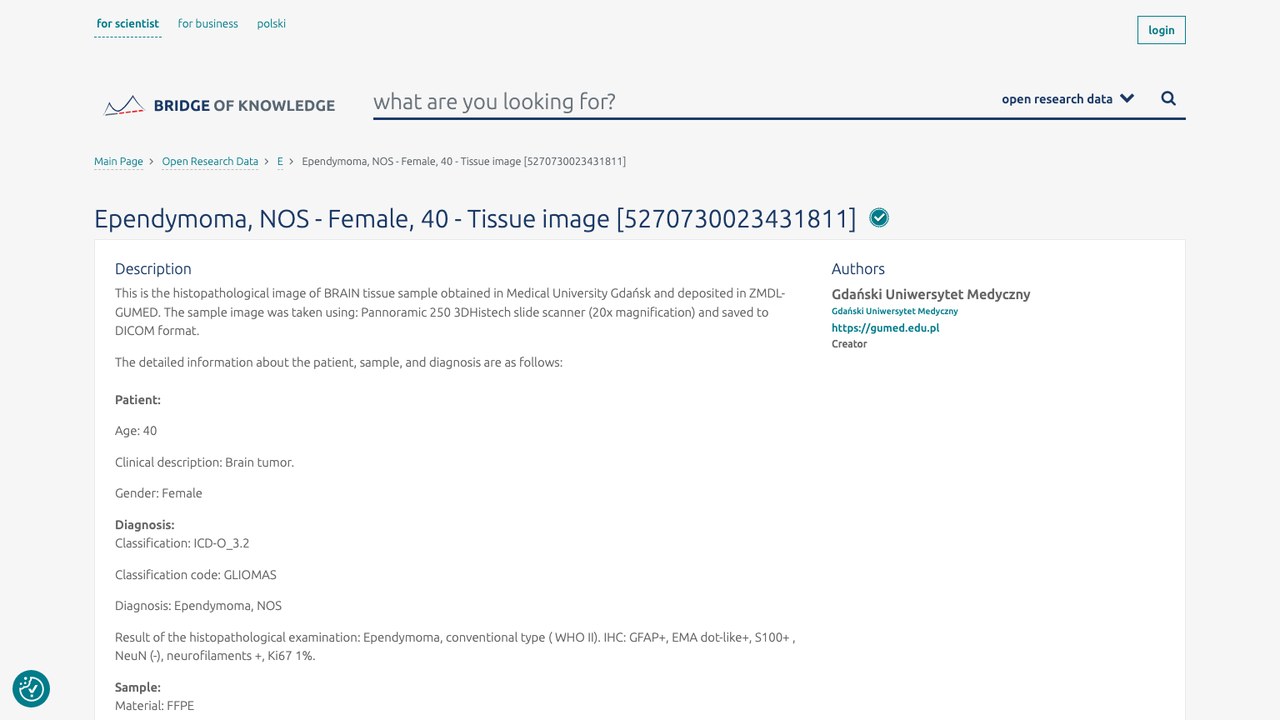1280x720 pixels.
Task: Click the 'Classification: ICD-O_3.2' text
Action: 182,544
